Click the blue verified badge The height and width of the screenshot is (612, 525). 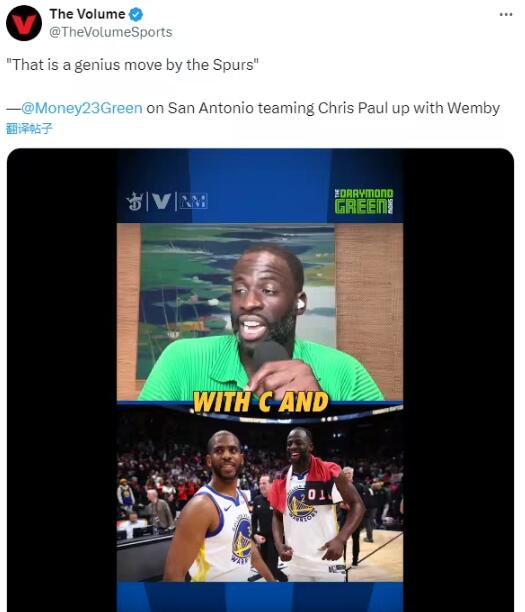[x=136, y=14]
